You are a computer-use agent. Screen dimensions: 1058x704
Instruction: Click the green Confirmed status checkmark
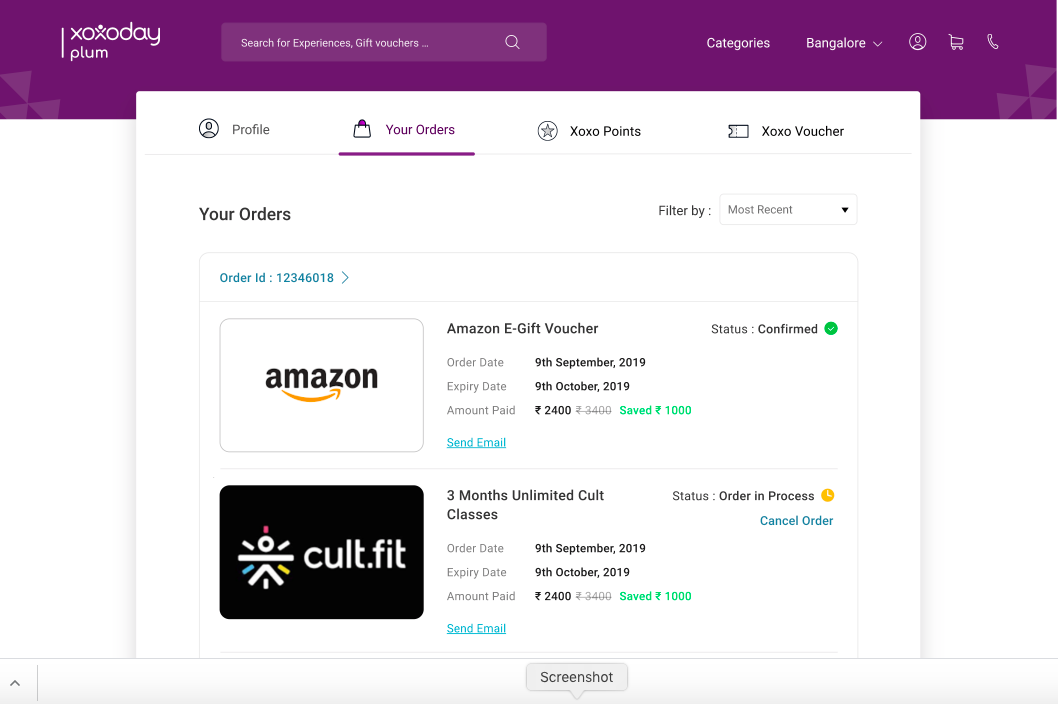click(x=831, y=329)
